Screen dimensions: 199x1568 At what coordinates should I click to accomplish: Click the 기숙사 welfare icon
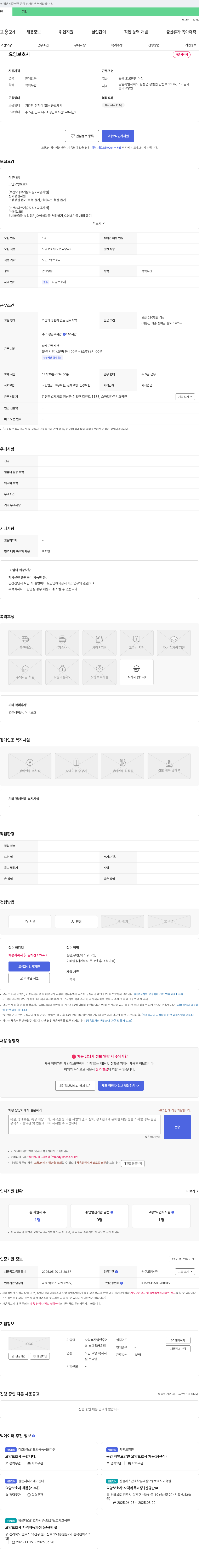point(62,643)
